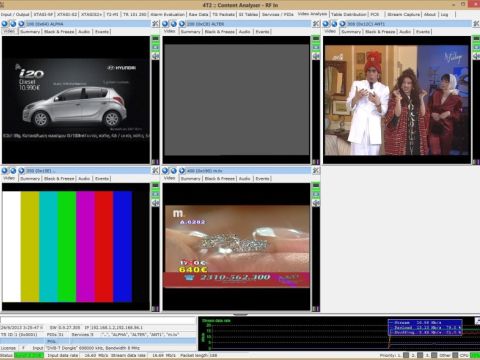Click the third round blue icon before the 350 title
This screenshot has height=360, width=480.
click(22, 171)
